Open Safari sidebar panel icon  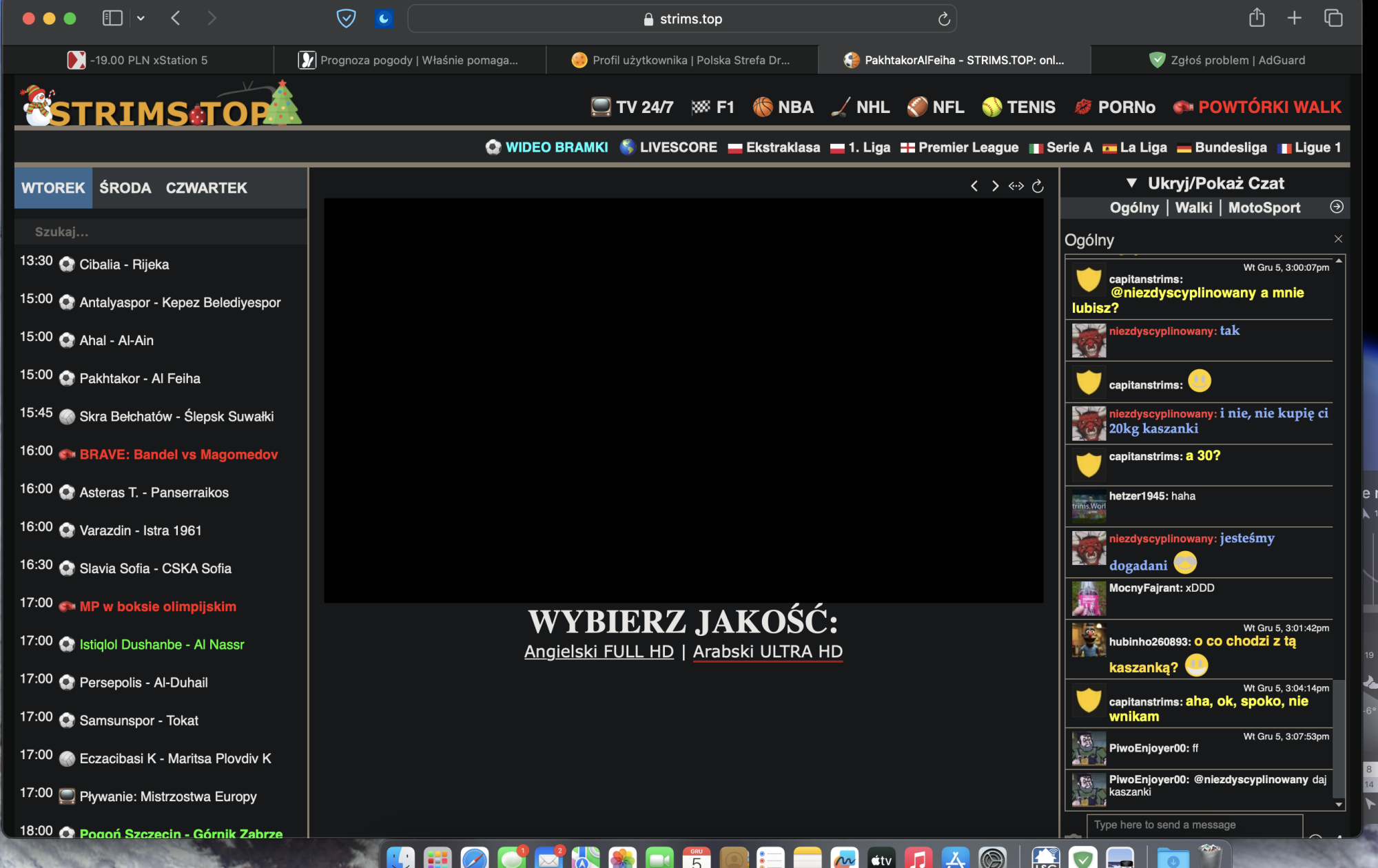click(112, 19)
